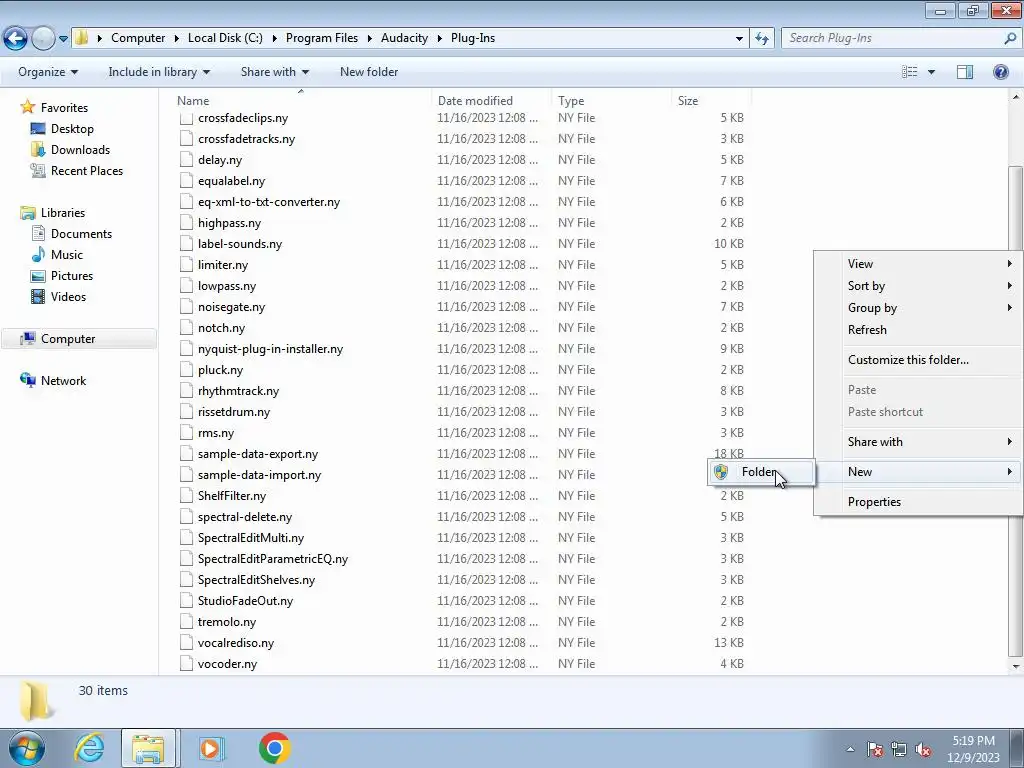
Task: Open the Group by context submenu
Action: tap(918, 308)
